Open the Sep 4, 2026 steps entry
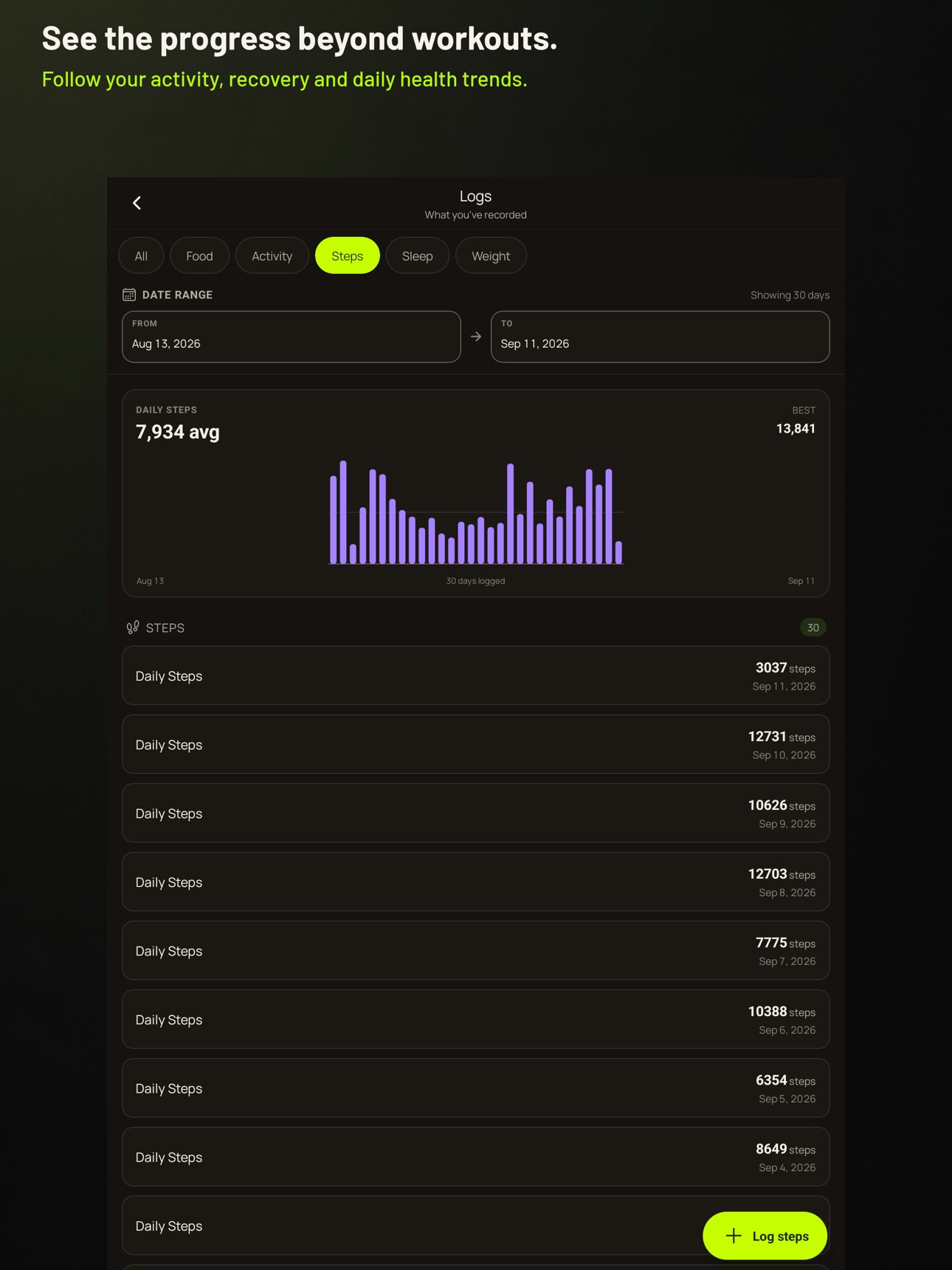Image resolution: width=952 pixels, height=1270 pixels. coord(476,1156)
